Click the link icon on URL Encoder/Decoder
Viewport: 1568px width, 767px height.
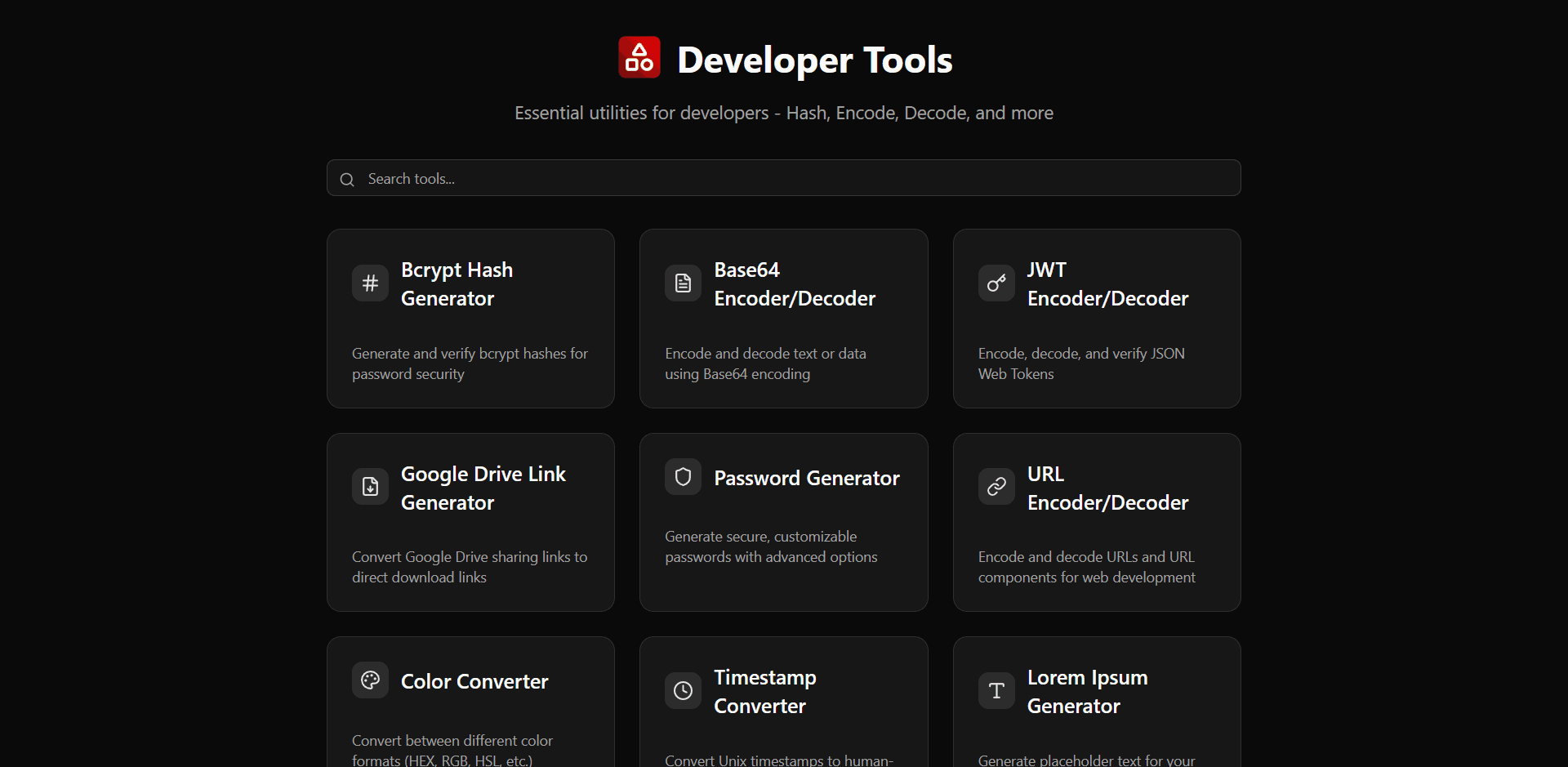tap(996, 486)
